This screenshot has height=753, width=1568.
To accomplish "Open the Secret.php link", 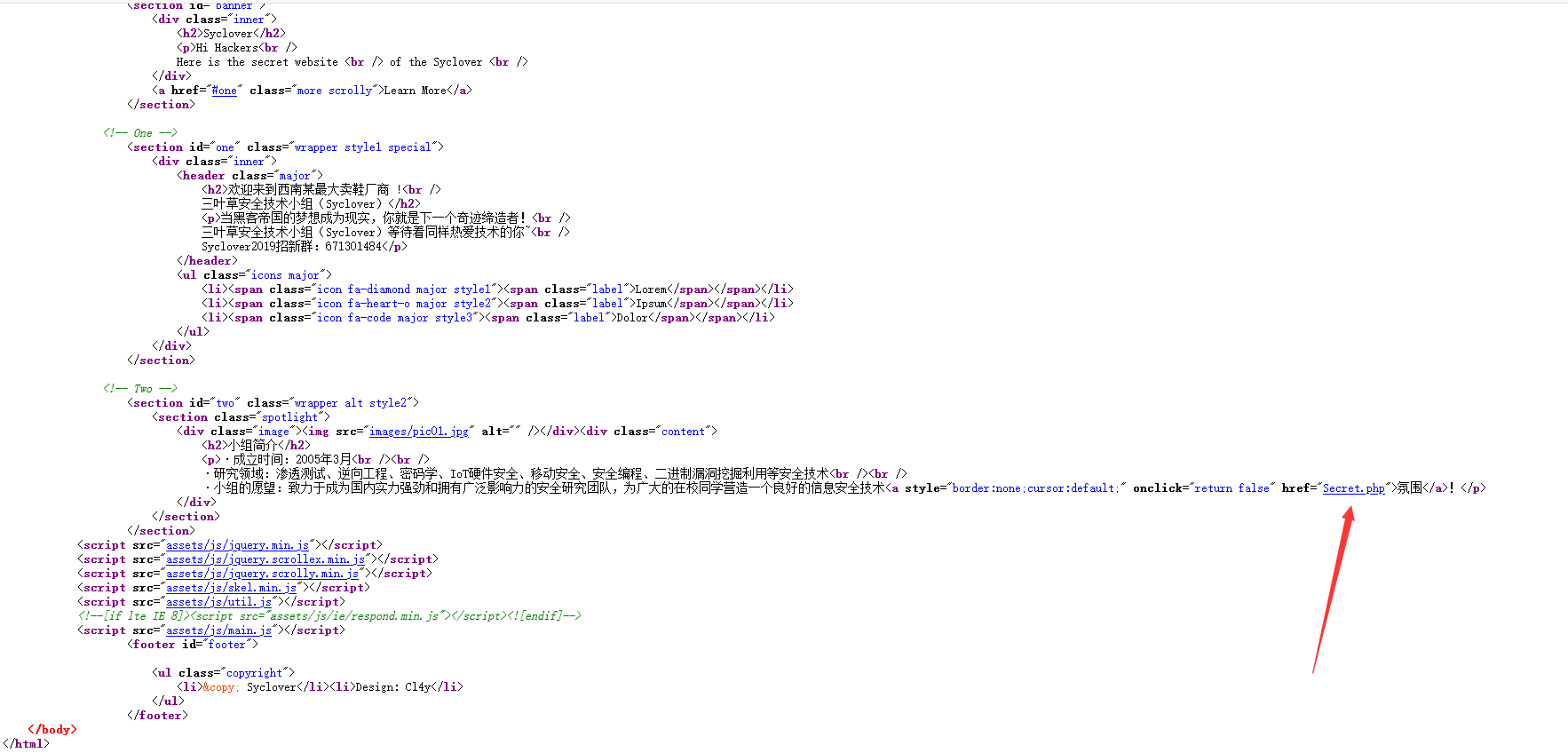I will coord(1353,488).
